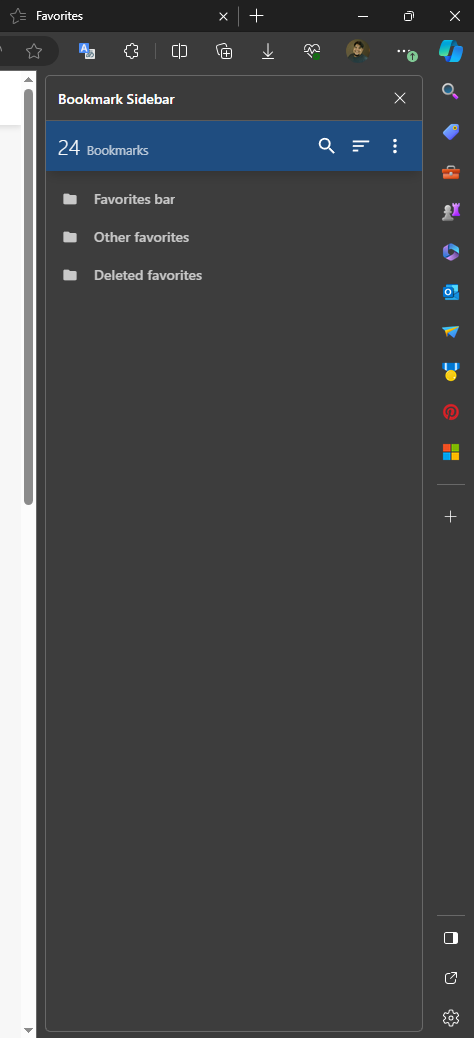The height and width of the screenshot is (1038, 474).
Task: Open sidebar settings gear
Action: 451,1017
